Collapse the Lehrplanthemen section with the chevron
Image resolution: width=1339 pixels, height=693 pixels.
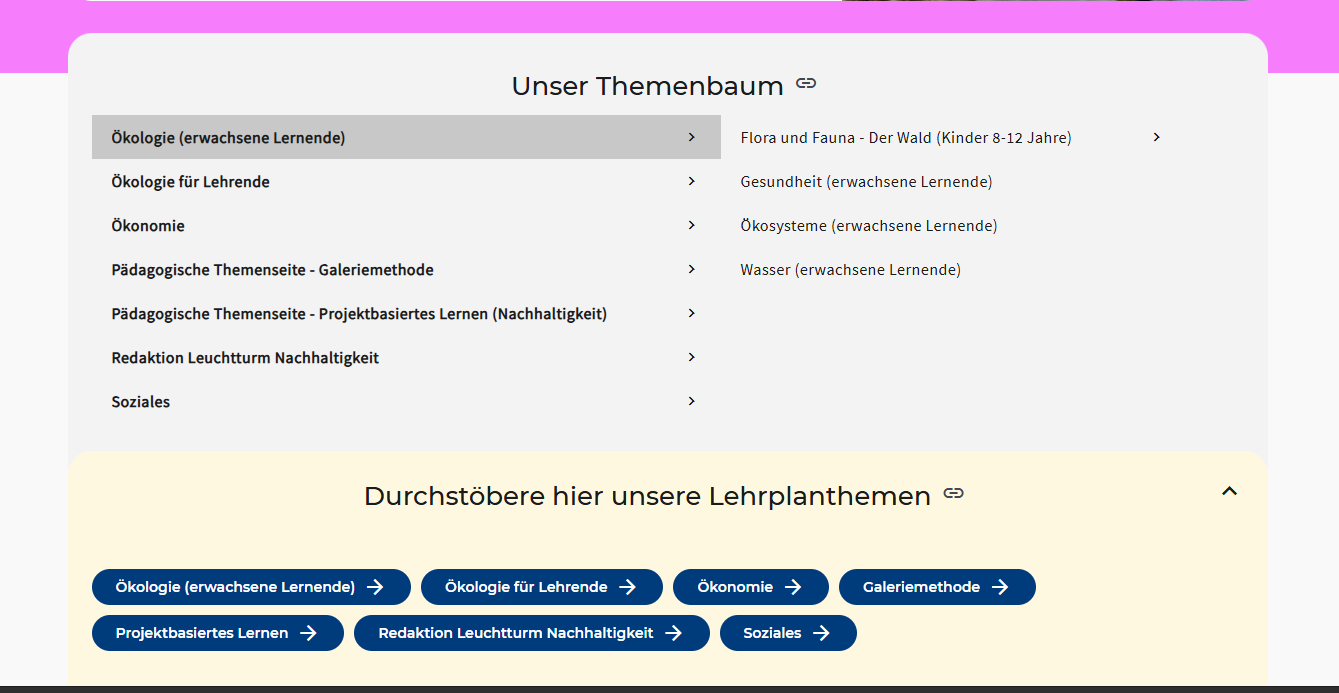coord(1229,491)
